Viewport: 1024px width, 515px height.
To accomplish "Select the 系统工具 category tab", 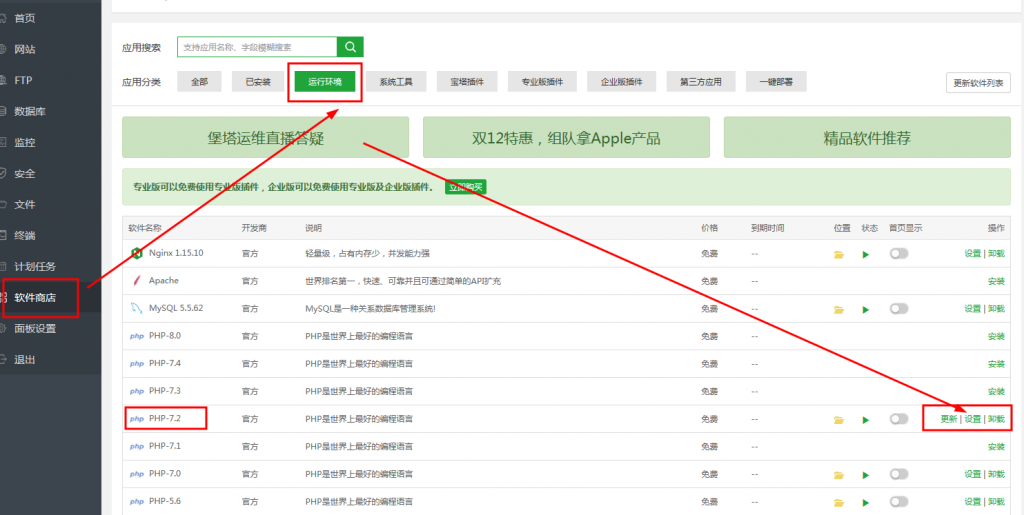I will click(395, 82).
